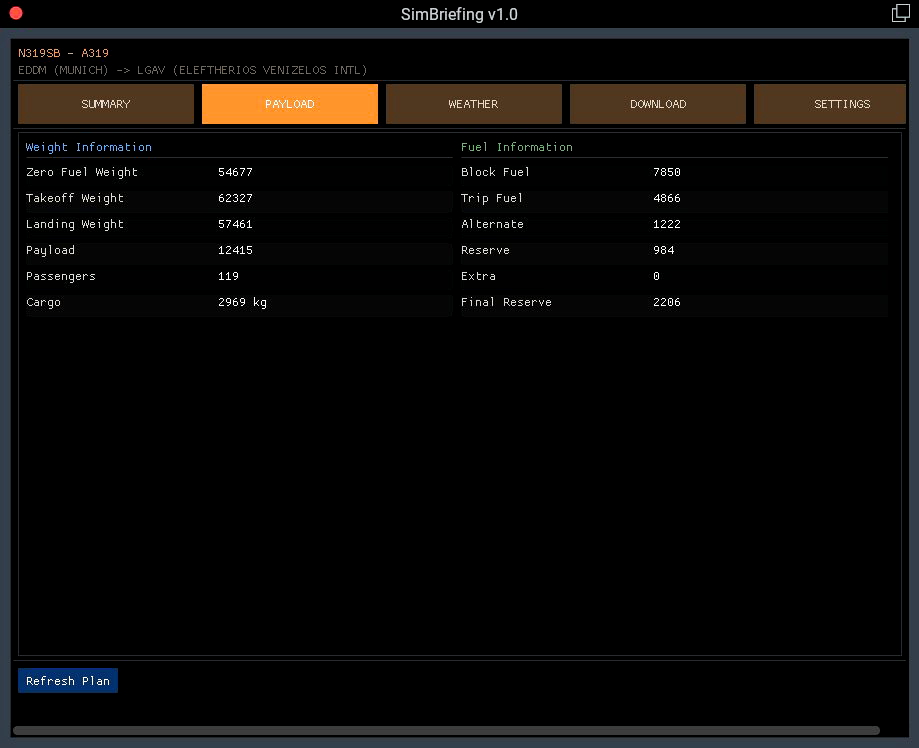Click the red window indicator dot
This screenshot has width=919, height=748.
[16, 14]
